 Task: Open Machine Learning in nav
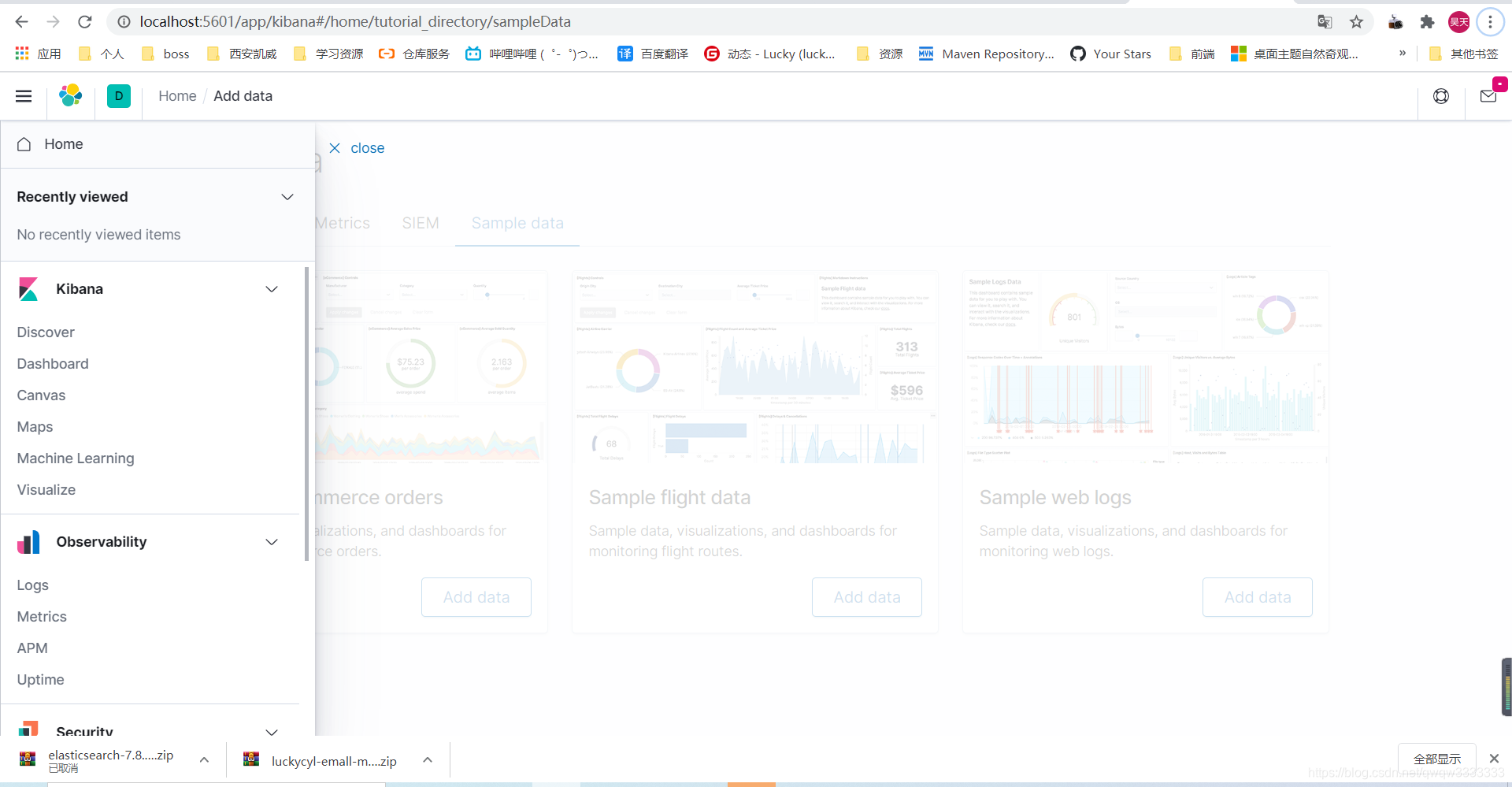click(x=76, y=458)
